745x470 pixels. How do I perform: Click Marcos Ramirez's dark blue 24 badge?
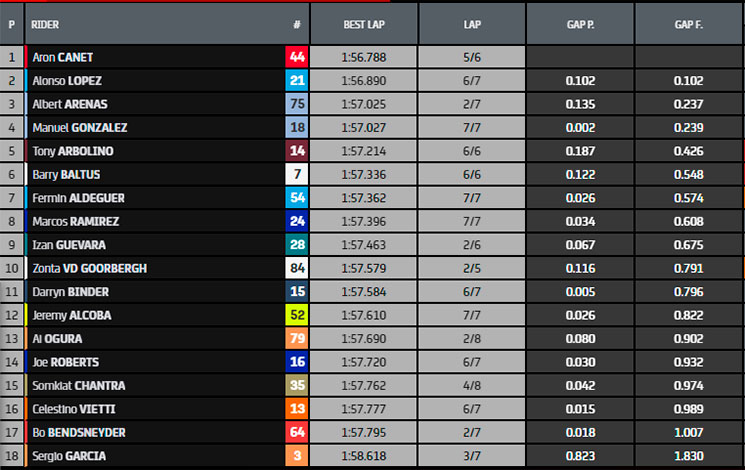click(x=297, y=221)
